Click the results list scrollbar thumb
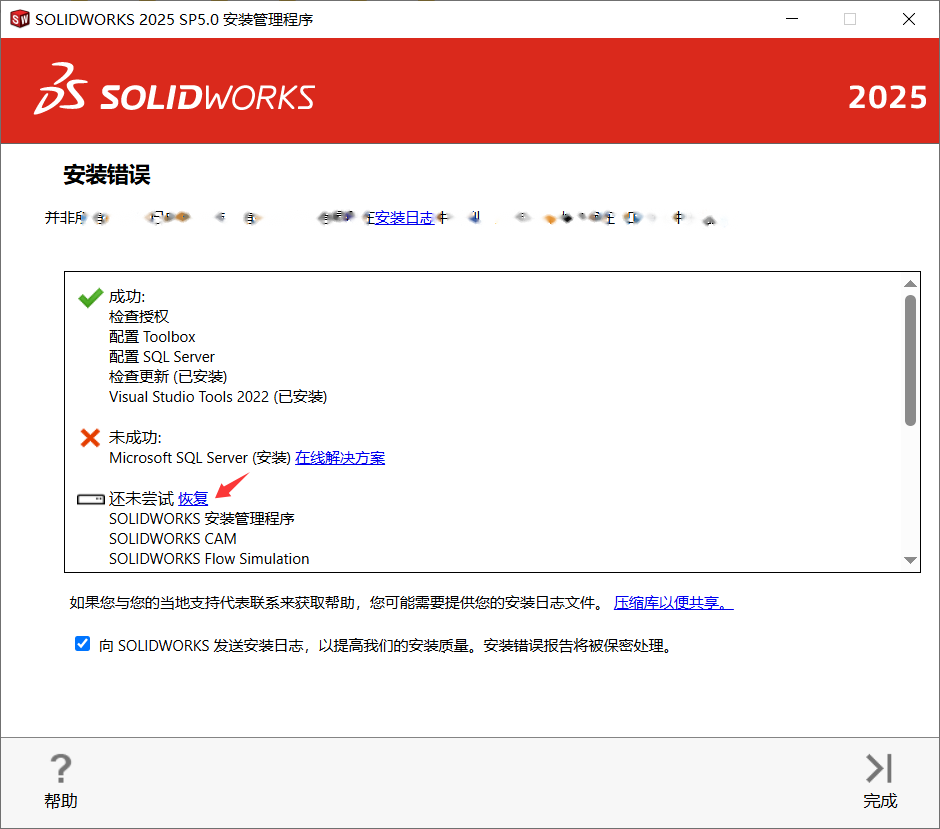Screen dimensions: 940x829 [910, 360]
